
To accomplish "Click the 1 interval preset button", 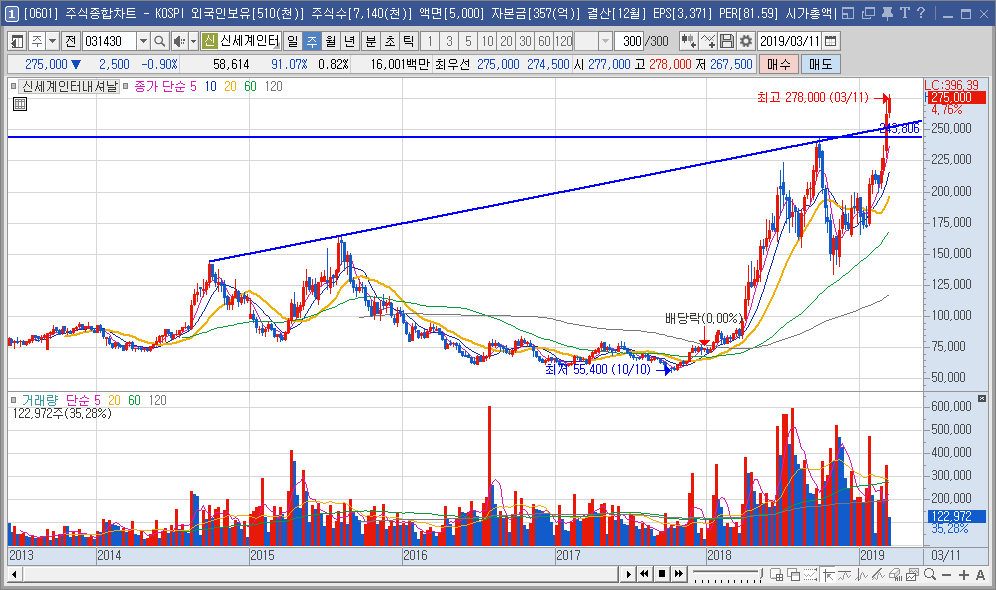I will pos(430,41).
